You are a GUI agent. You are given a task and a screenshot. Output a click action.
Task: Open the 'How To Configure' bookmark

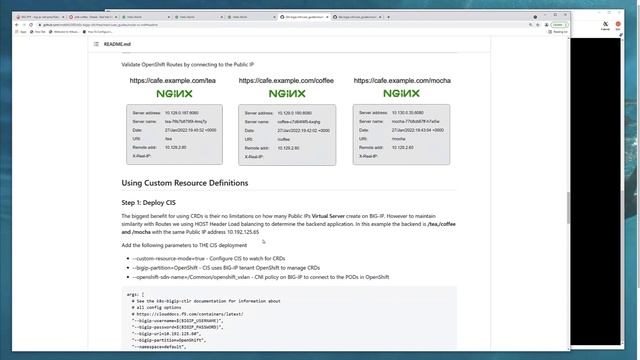coord(98,31)
